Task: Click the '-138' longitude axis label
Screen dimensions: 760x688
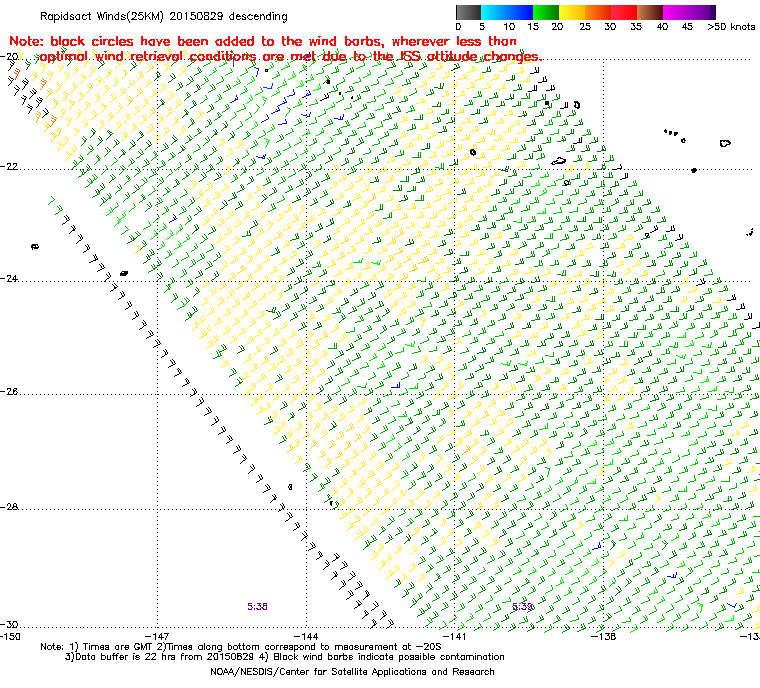Action: [603, 636]
